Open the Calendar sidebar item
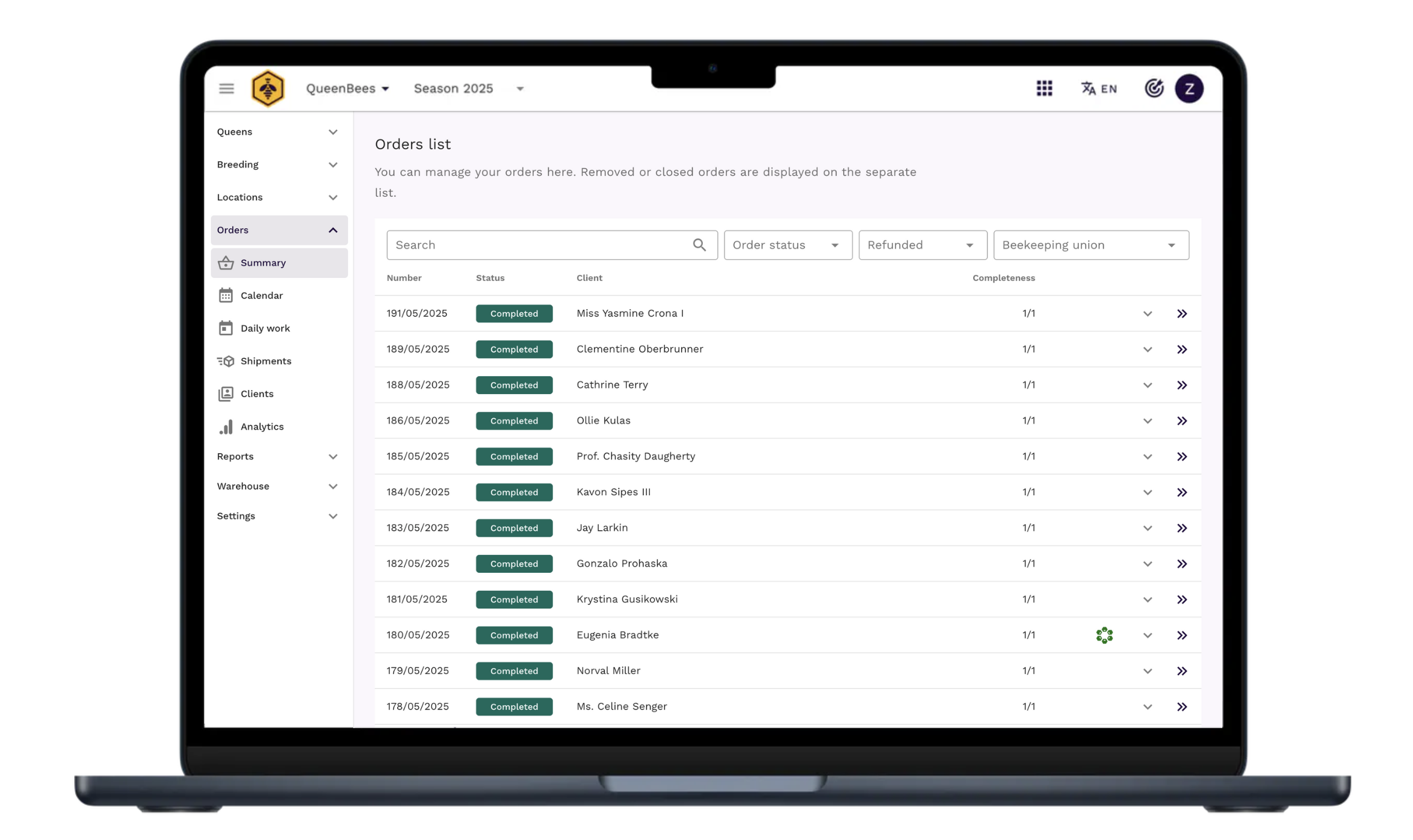Viewport: 1413px width, 840px height. pyautogui.click(x=261, y=295)
